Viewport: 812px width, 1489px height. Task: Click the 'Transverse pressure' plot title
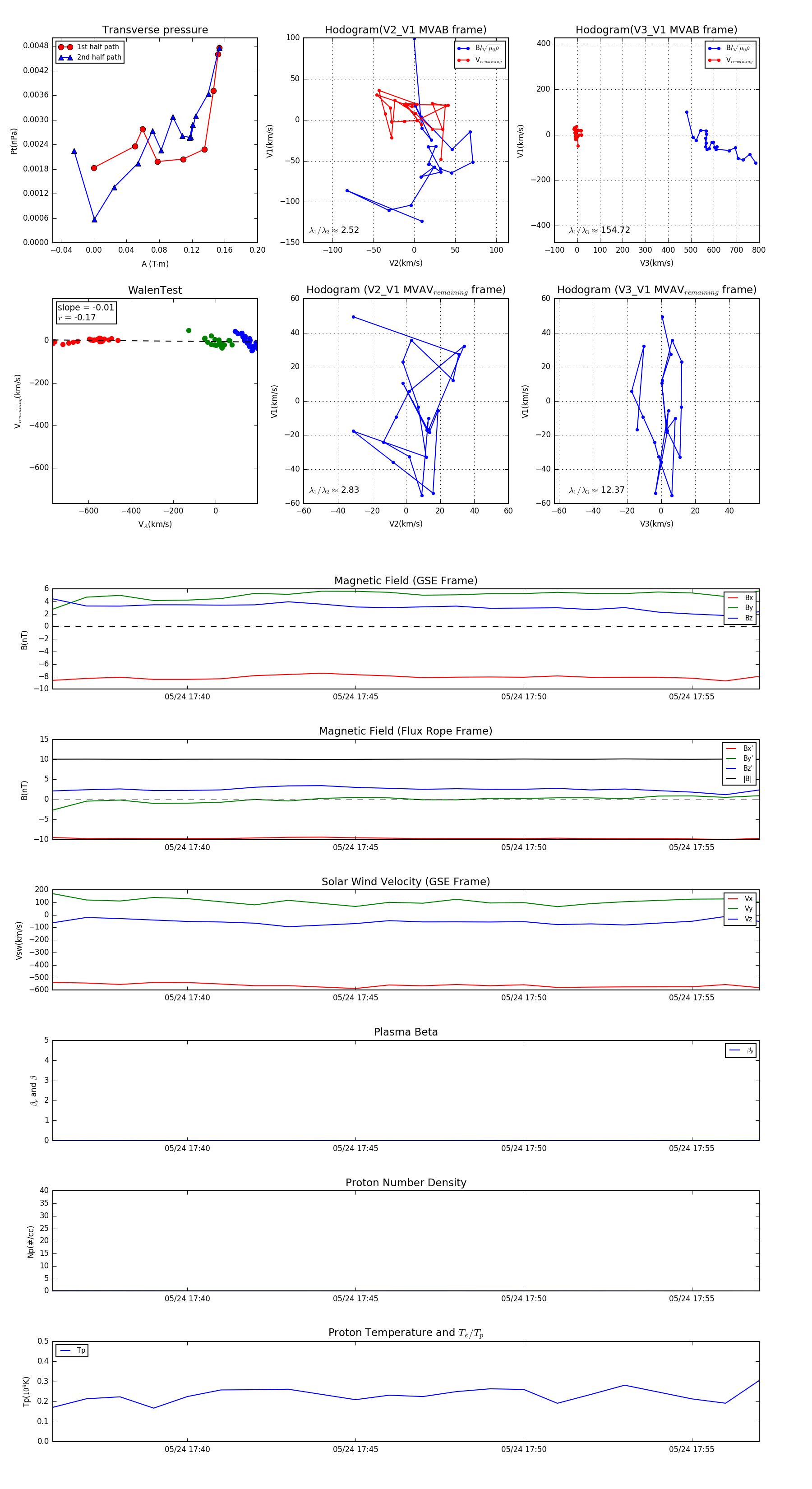point(155,29)
